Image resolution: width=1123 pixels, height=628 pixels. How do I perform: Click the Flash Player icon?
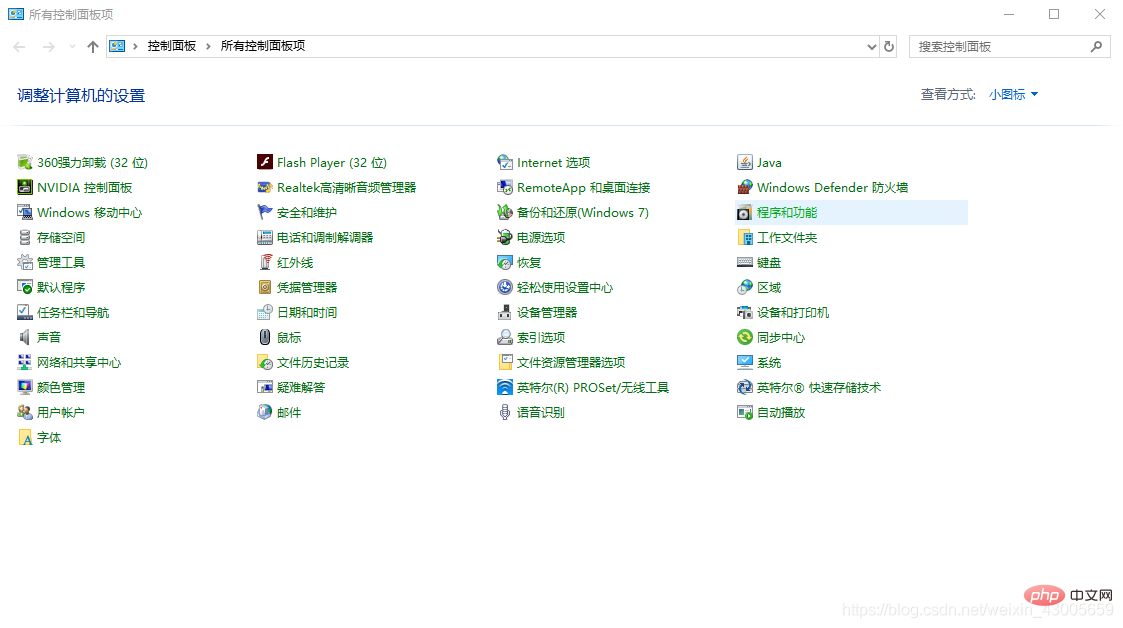[x=264, y=163]
